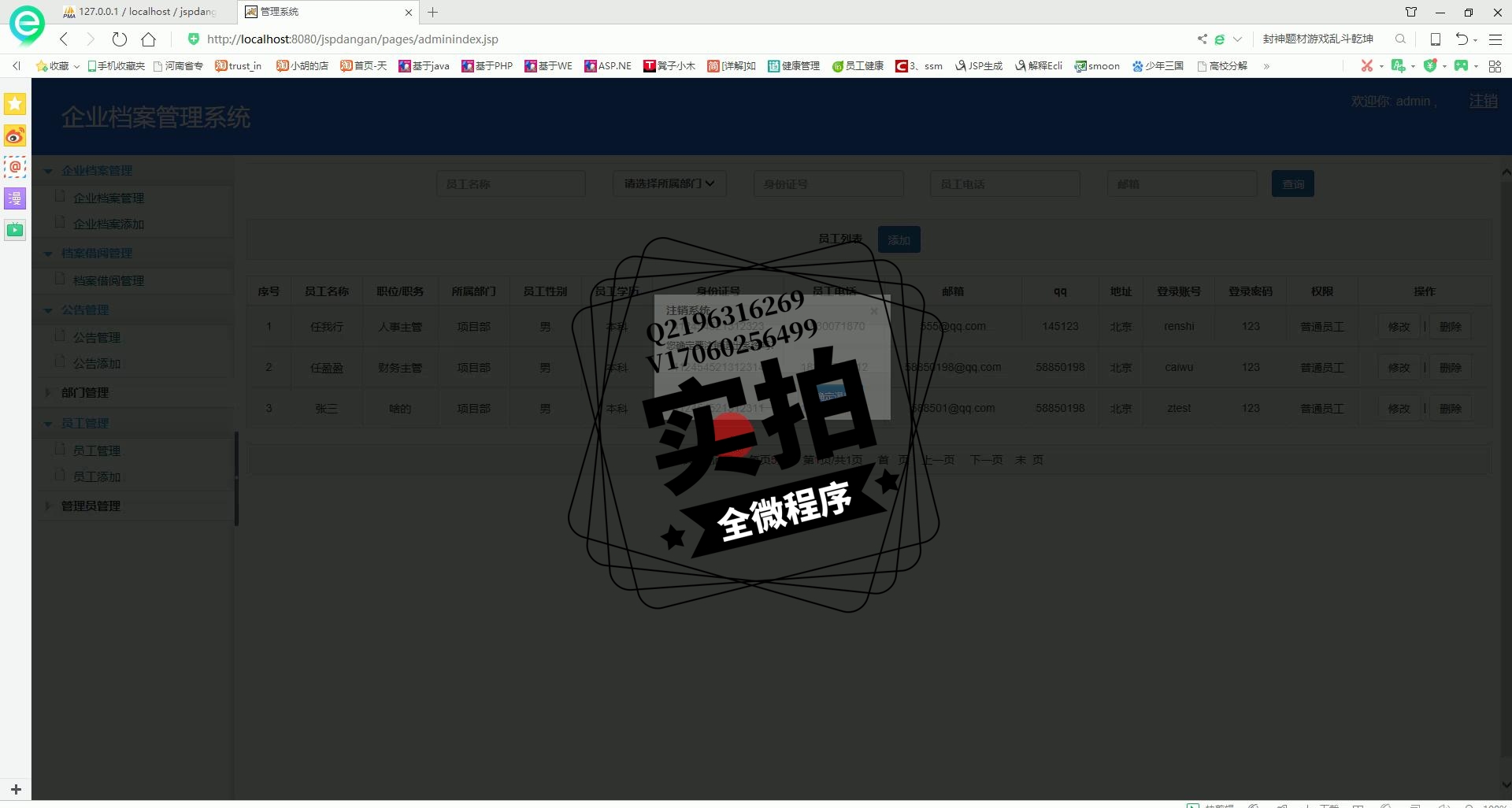Open address bar dropdown chevron
The image size is (1512, 808).
(x=1237, y=39)
